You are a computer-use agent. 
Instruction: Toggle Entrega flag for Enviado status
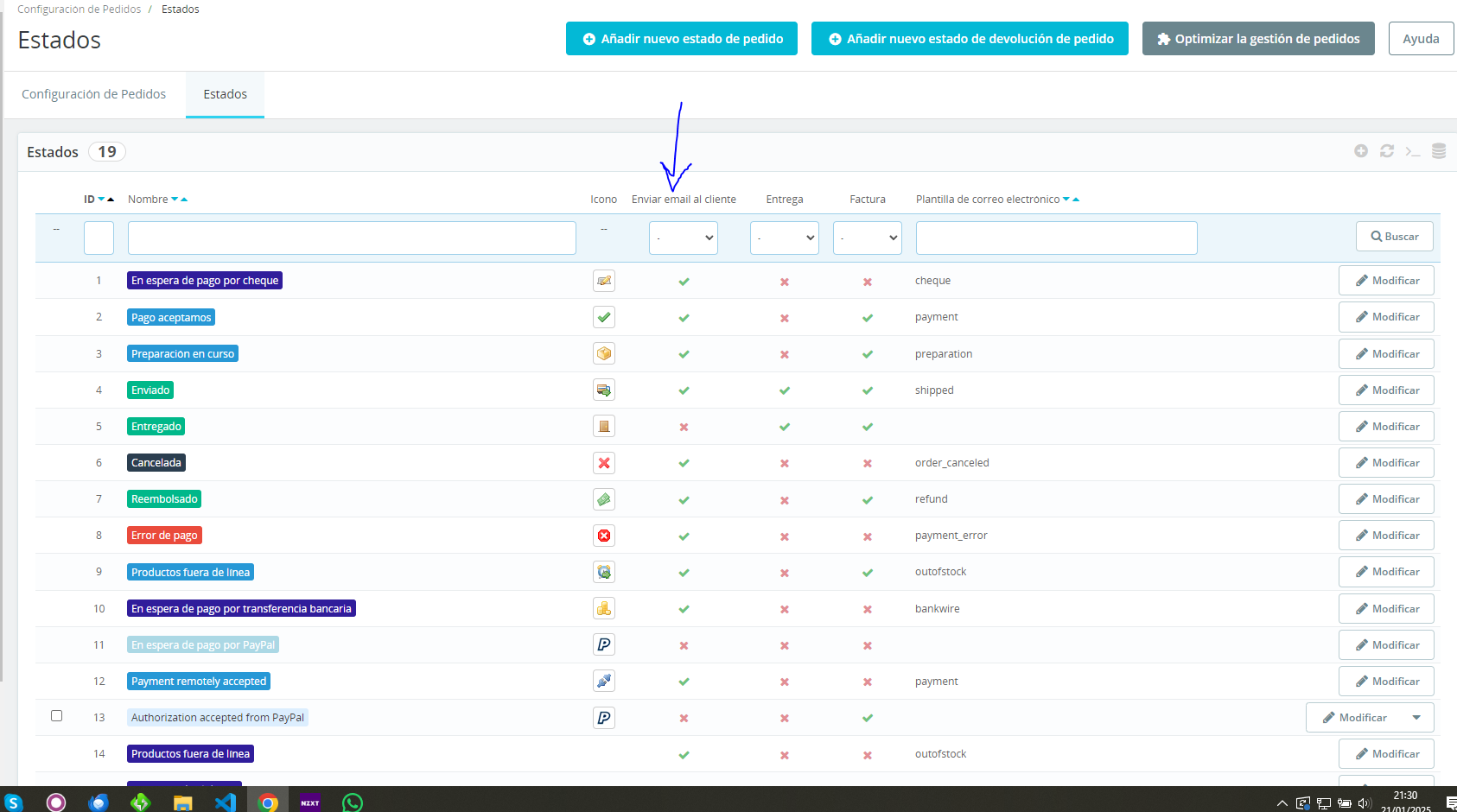(x=785, y=390)
